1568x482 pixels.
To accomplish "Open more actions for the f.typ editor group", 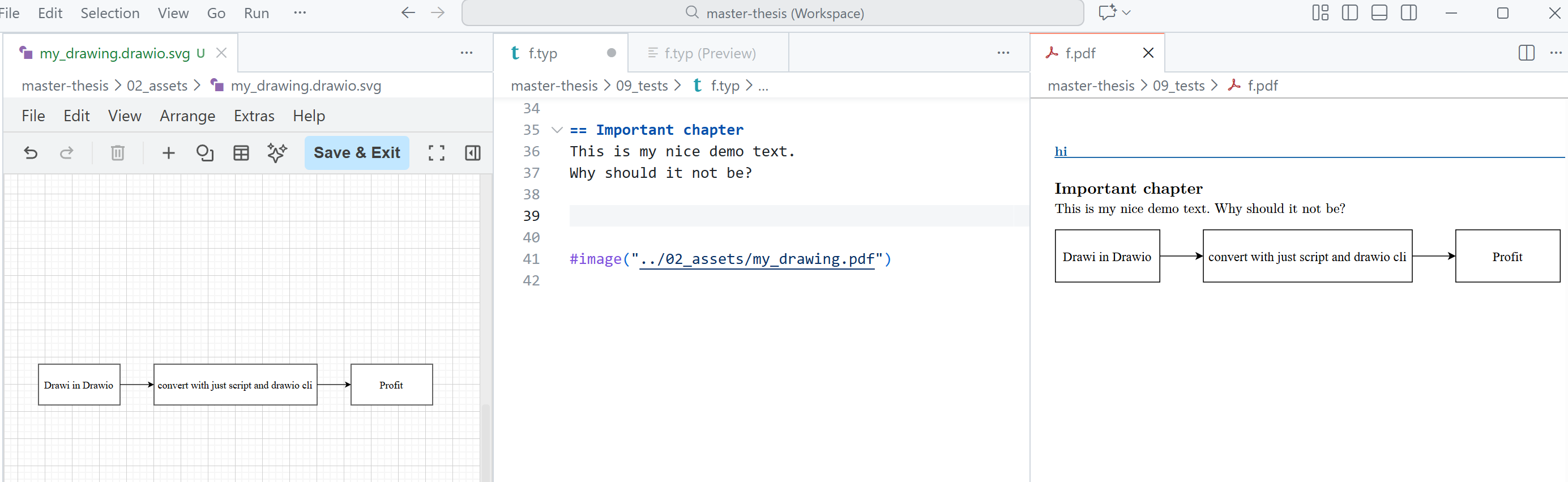I will click(x=1003, y=54).
